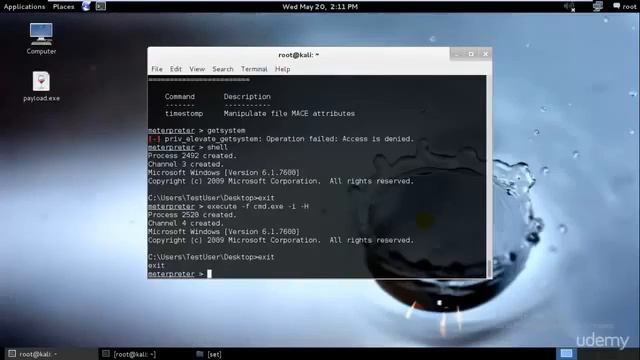The image size is (640, 360).
Task: Click 'Process 2520 created.' line
Action: (x=192, y=215)
